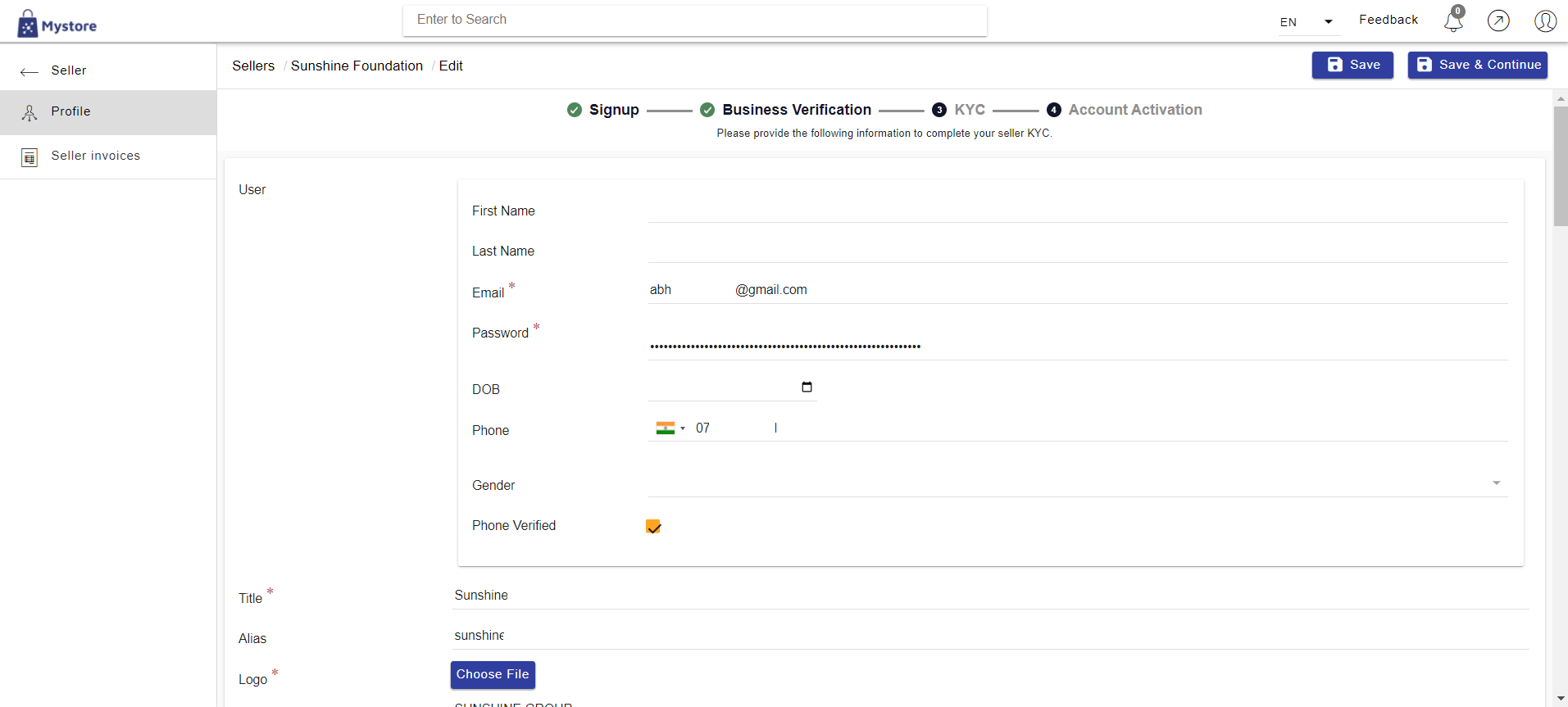Click the Seller invoices sidebar icon
The image size is (1568, 707).
pyautogui.click(x=30, y=157)
